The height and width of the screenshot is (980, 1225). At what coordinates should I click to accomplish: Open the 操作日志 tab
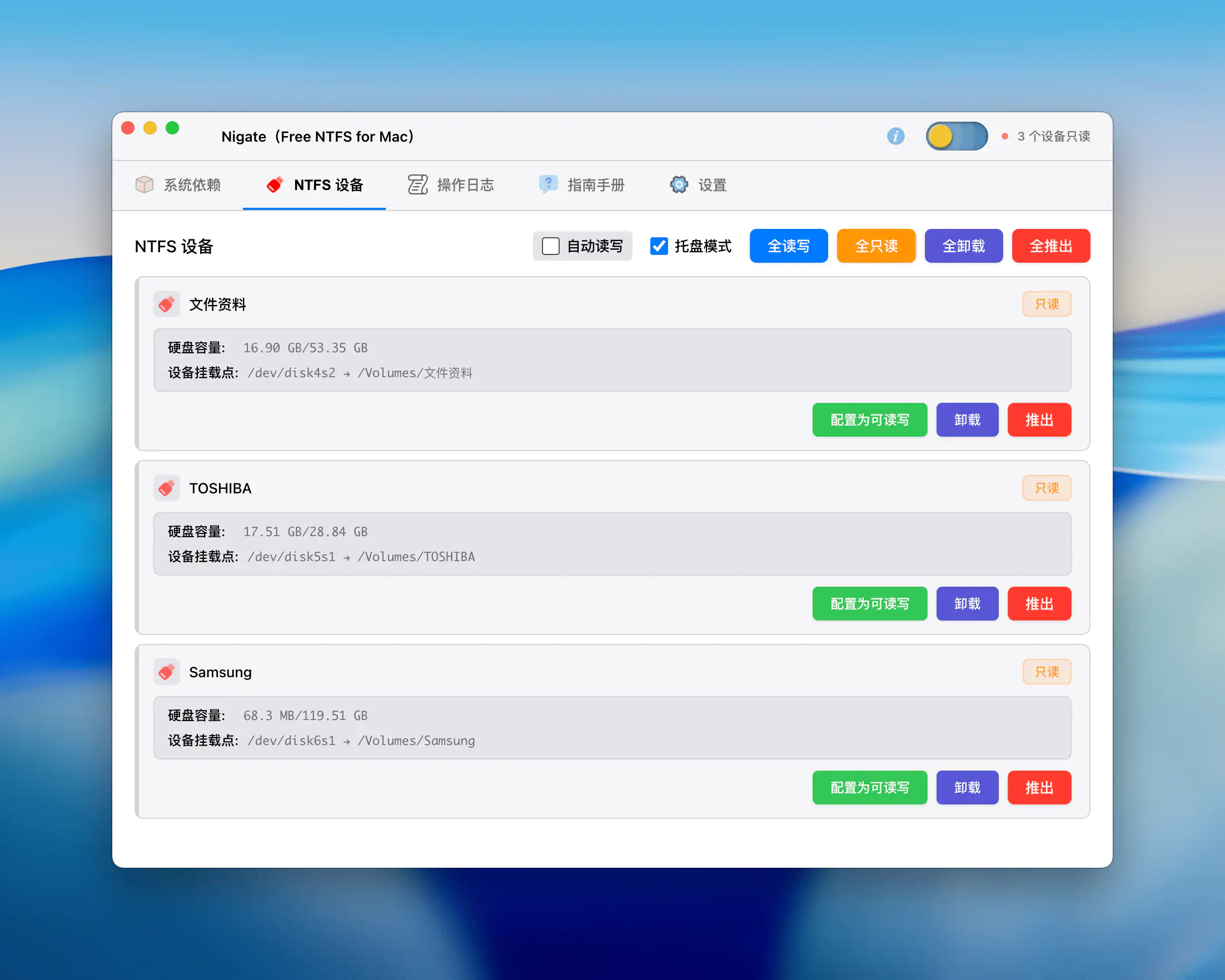[x=465, y=184]
